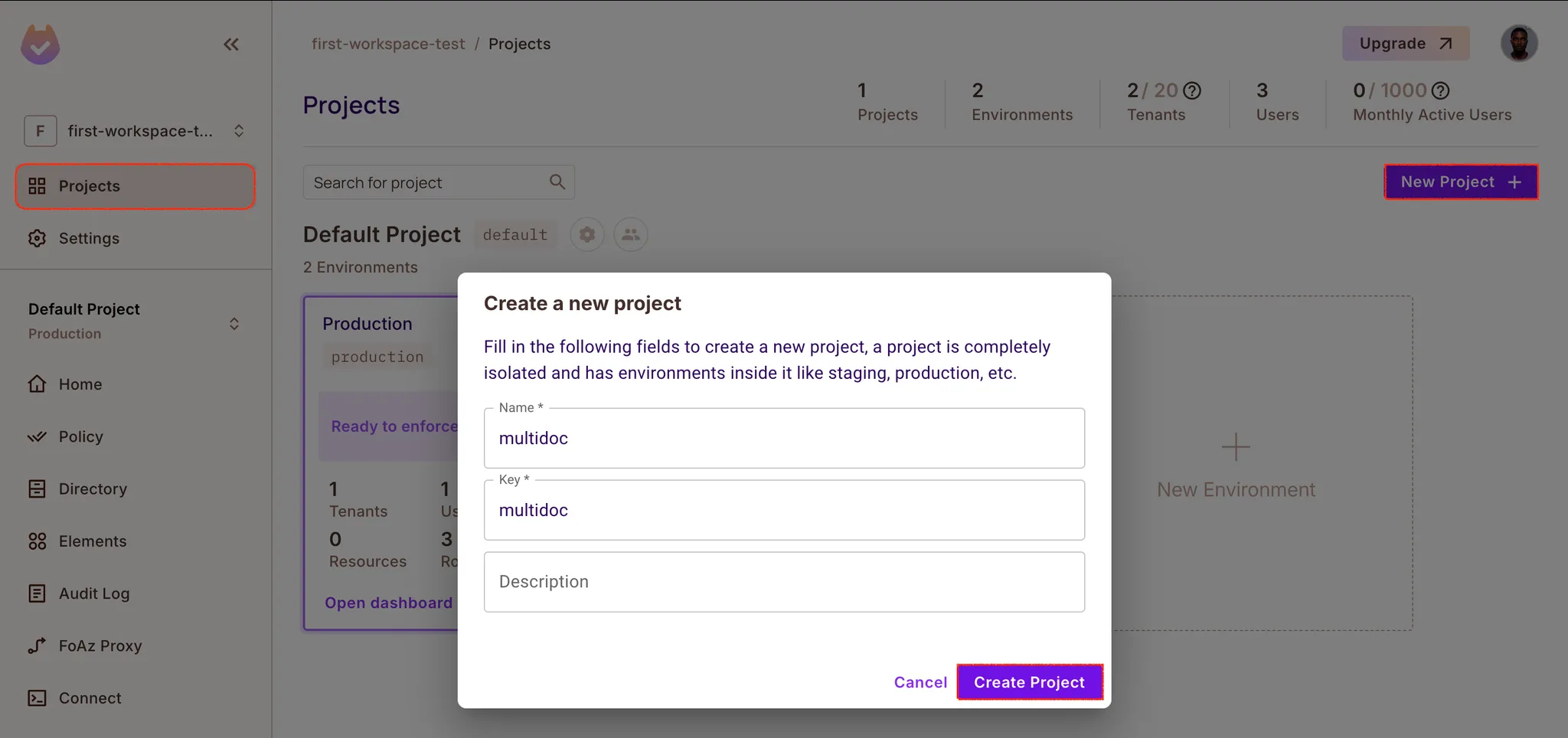Expand the Default Project environment selector
Screen dimensions: 1568x738
point(234,323)
